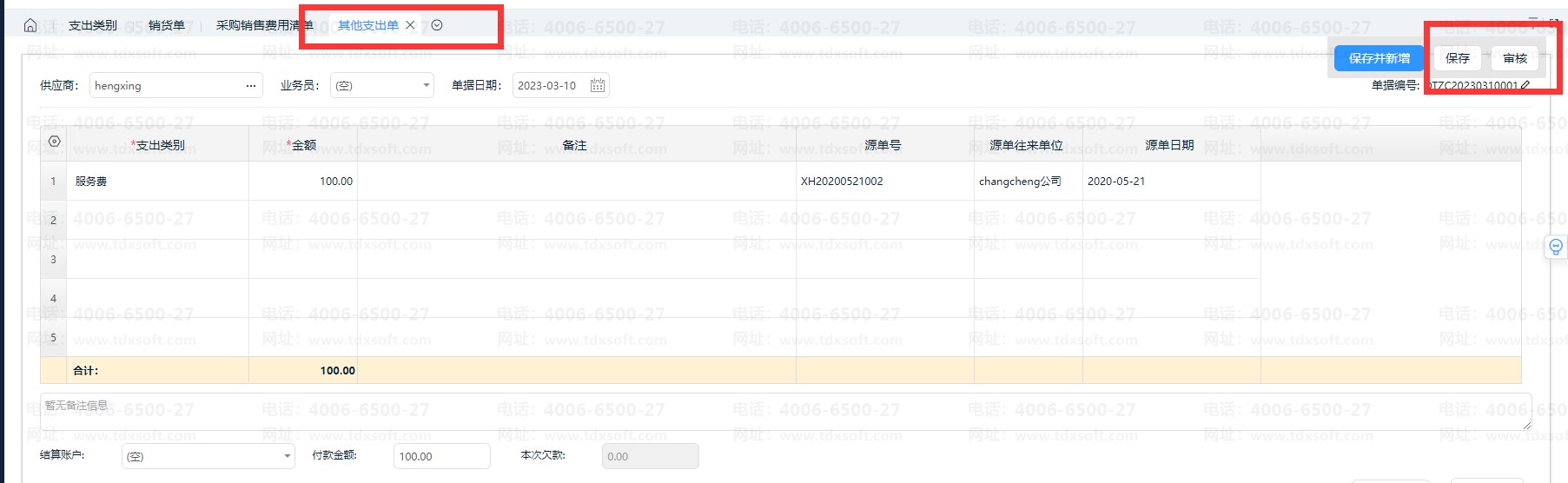Click the chat assistant icon on right edge
This screenshot has height=483, width=1568.
(1556, 247)
